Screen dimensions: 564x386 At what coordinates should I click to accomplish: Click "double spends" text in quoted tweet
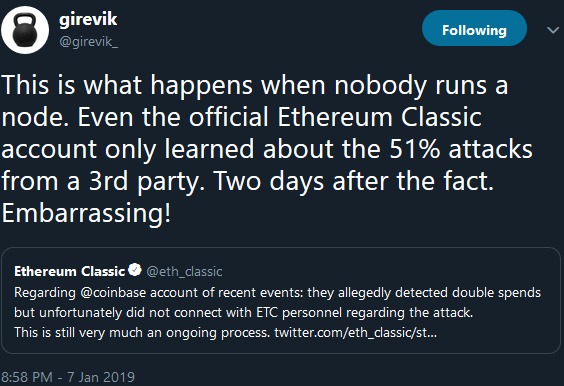click(496, 292)
